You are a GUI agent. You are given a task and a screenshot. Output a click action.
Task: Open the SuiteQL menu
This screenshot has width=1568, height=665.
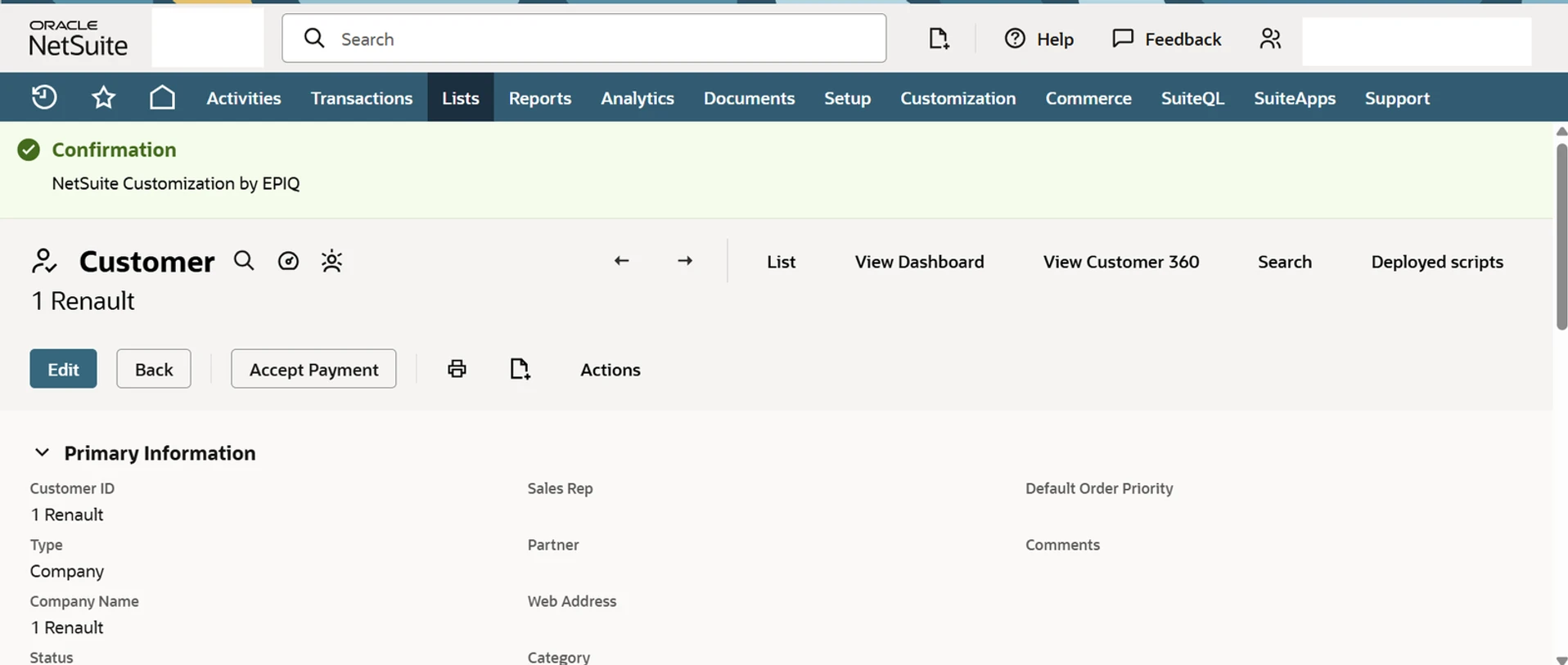[1192, 98]
